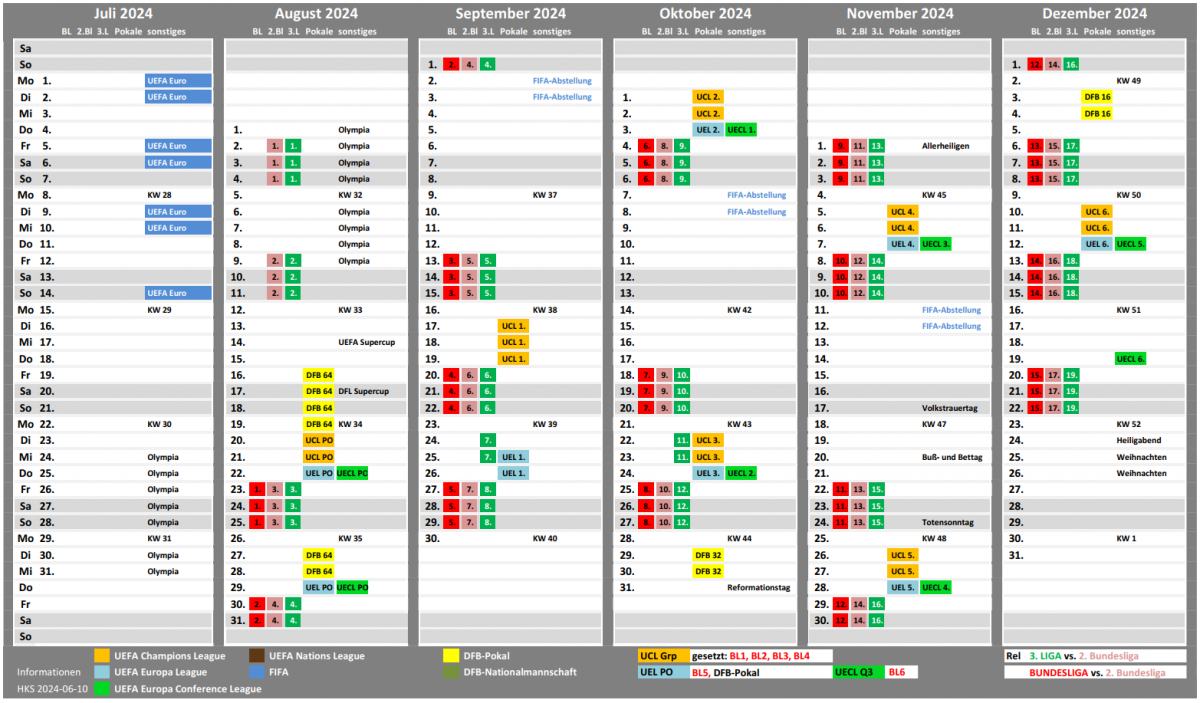This screenshot has height=703, width=1200.
Task: Click the 'UEL 3.' cell on October 24
Action: [x=708, y=474]
